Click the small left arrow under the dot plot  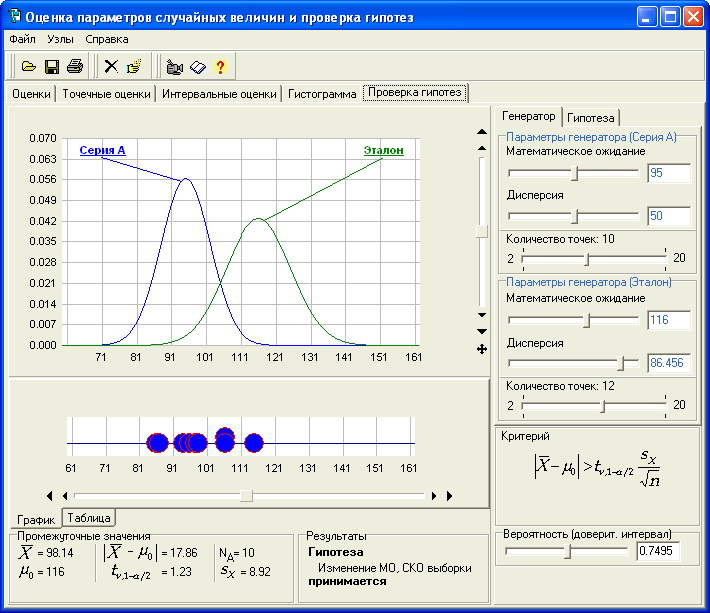coord(65,496)
